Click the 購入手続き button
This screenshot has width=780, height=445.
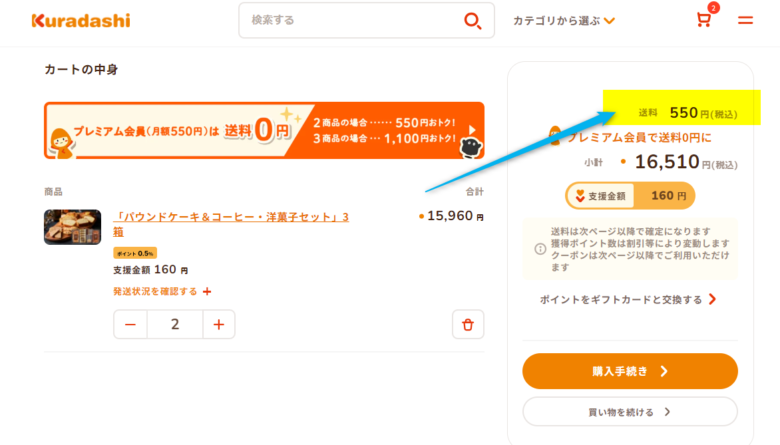pyautogui.click(x=630, y=371)
